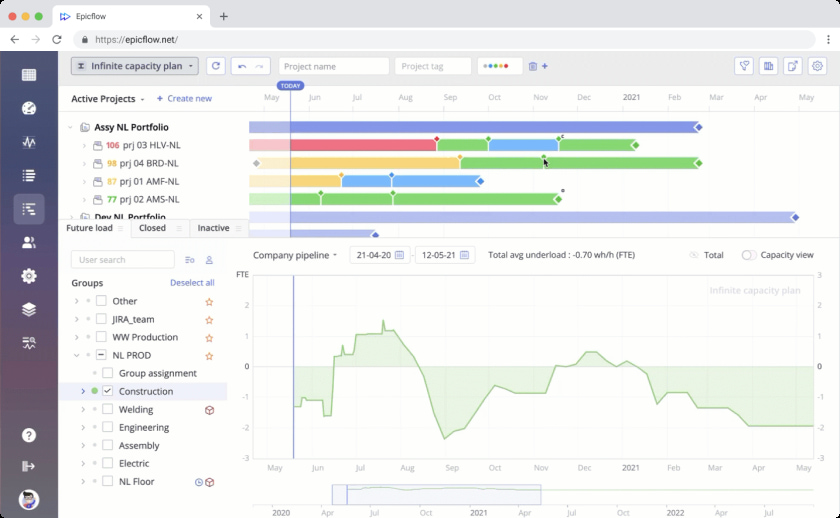Uncheck the Construction group checkbox
Screen dimensions: 840x518
point(108,391)
